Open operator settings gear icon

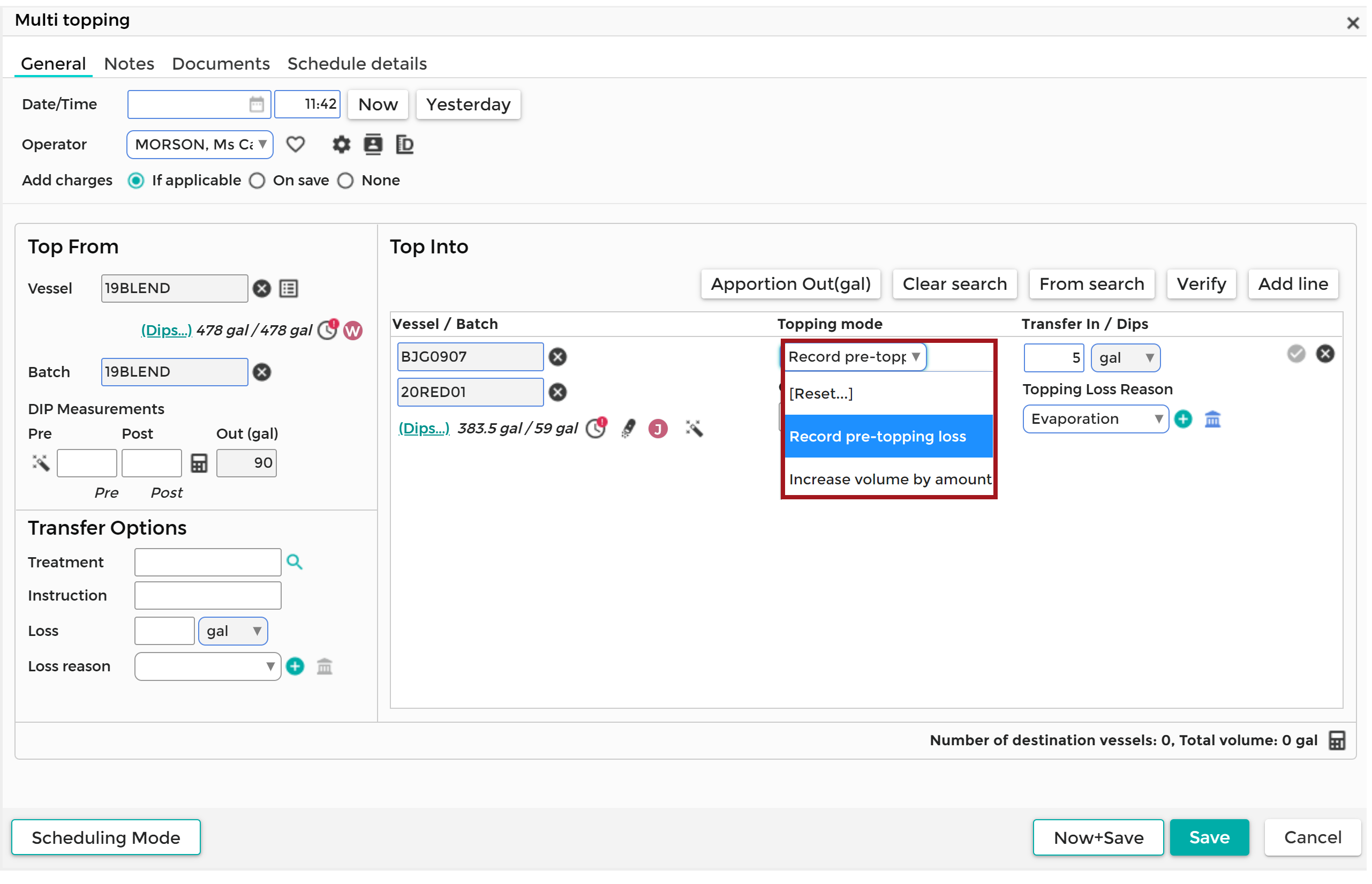(x=342, y=145)
